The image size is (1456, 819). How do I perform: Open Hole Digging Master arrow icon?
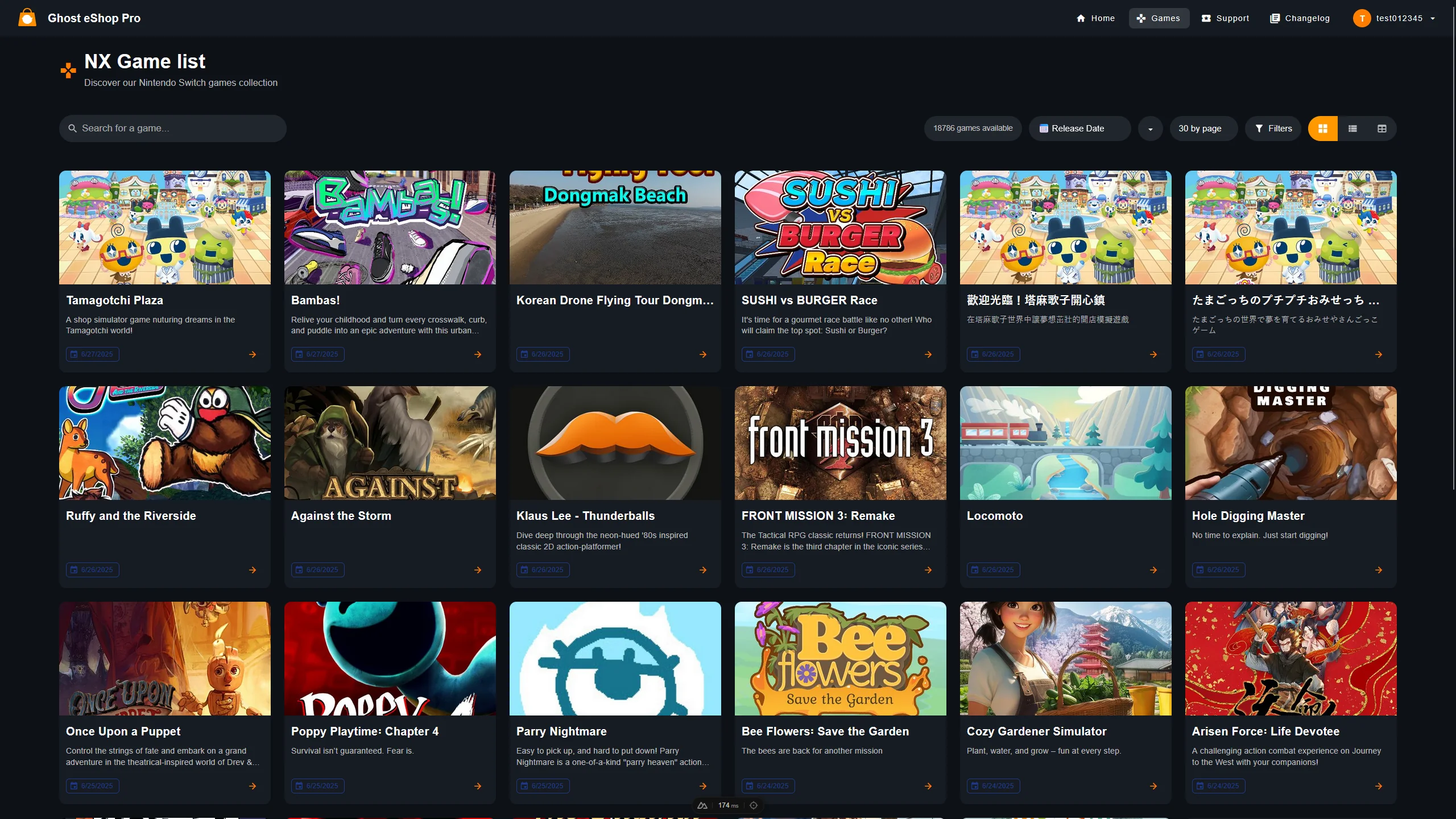tap(1379, 570)
